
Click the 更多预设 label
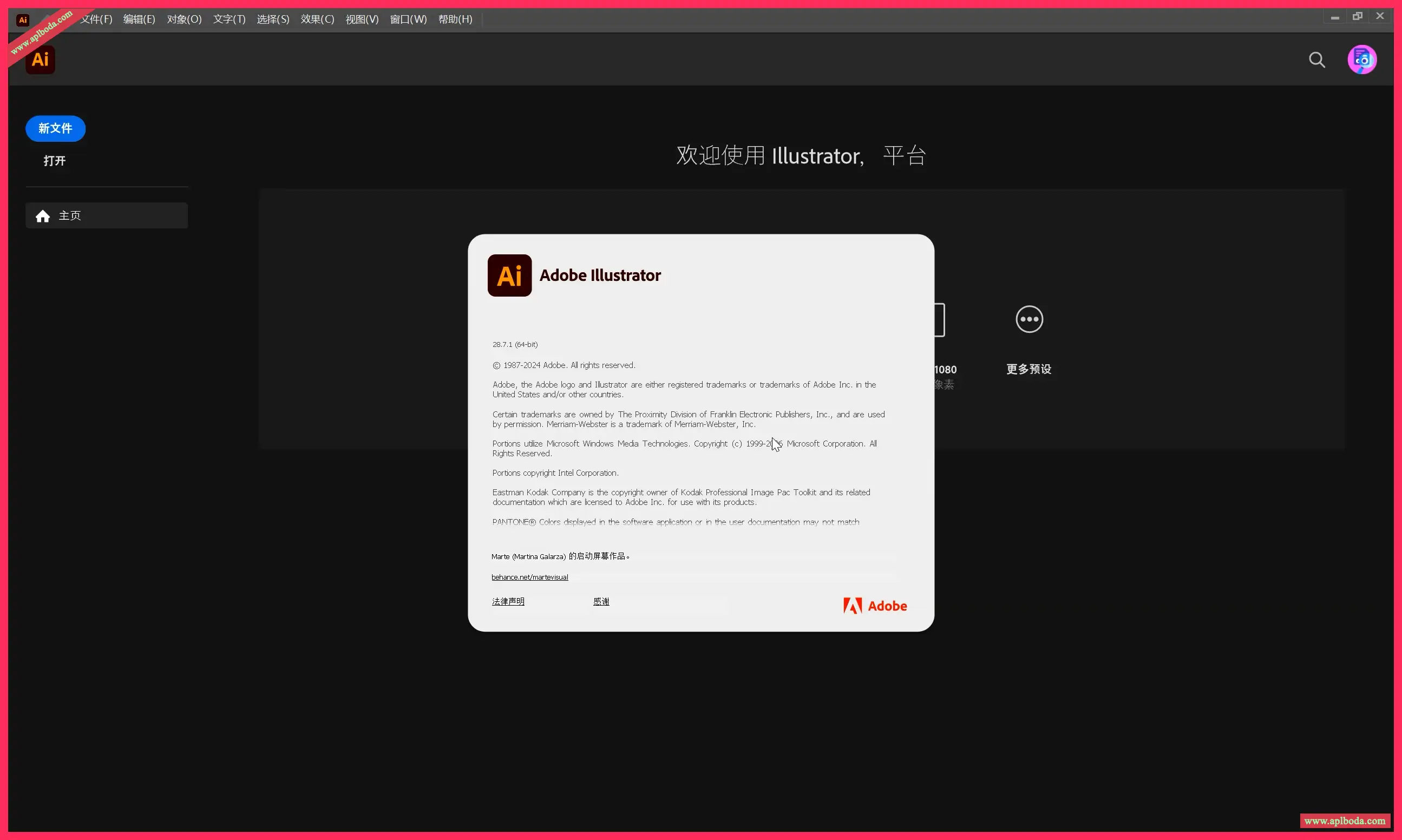click(x=1028, y=369)
